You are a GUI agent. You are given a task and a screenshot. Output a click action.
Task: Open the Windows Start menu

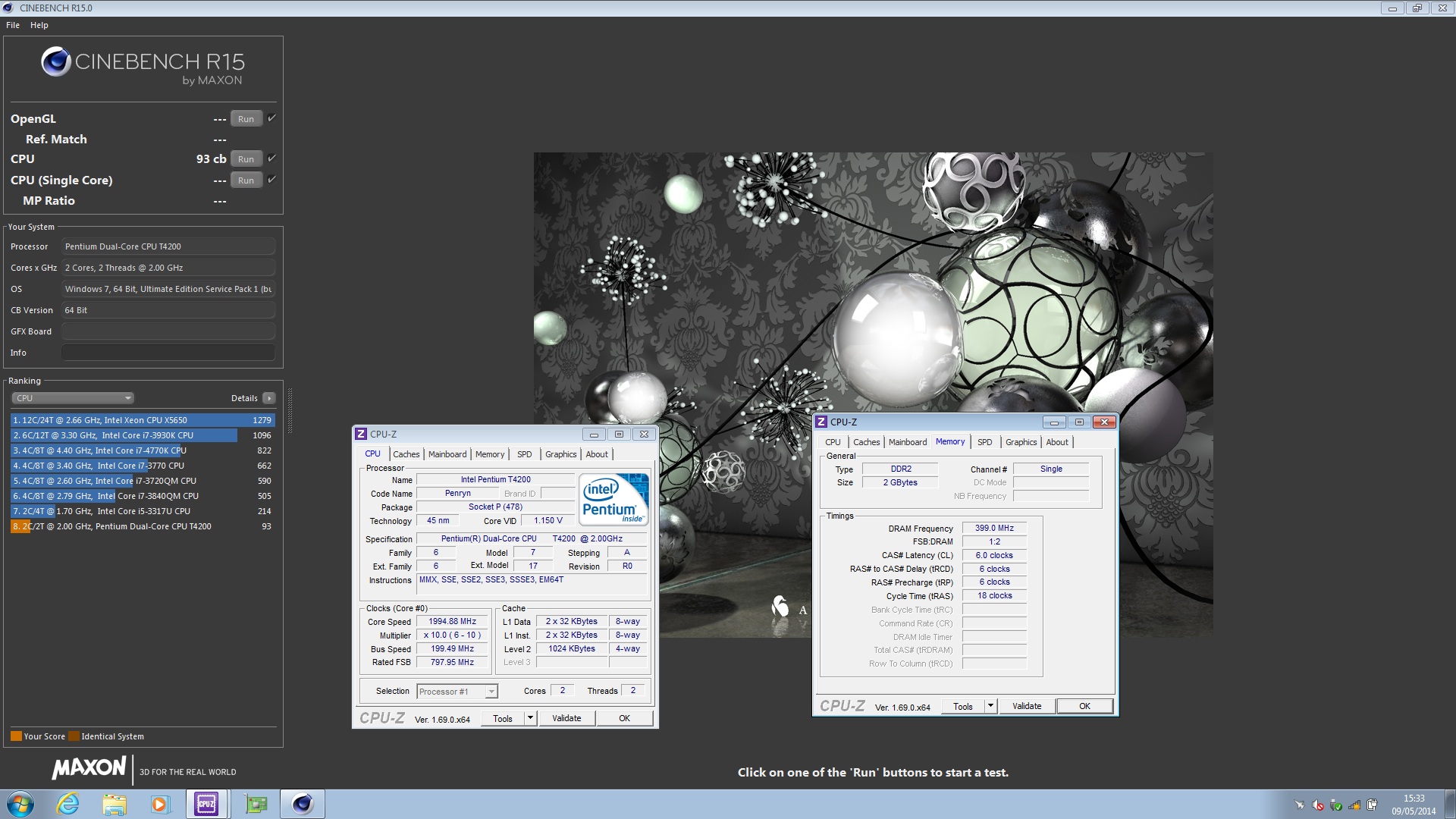coord(20,804)
